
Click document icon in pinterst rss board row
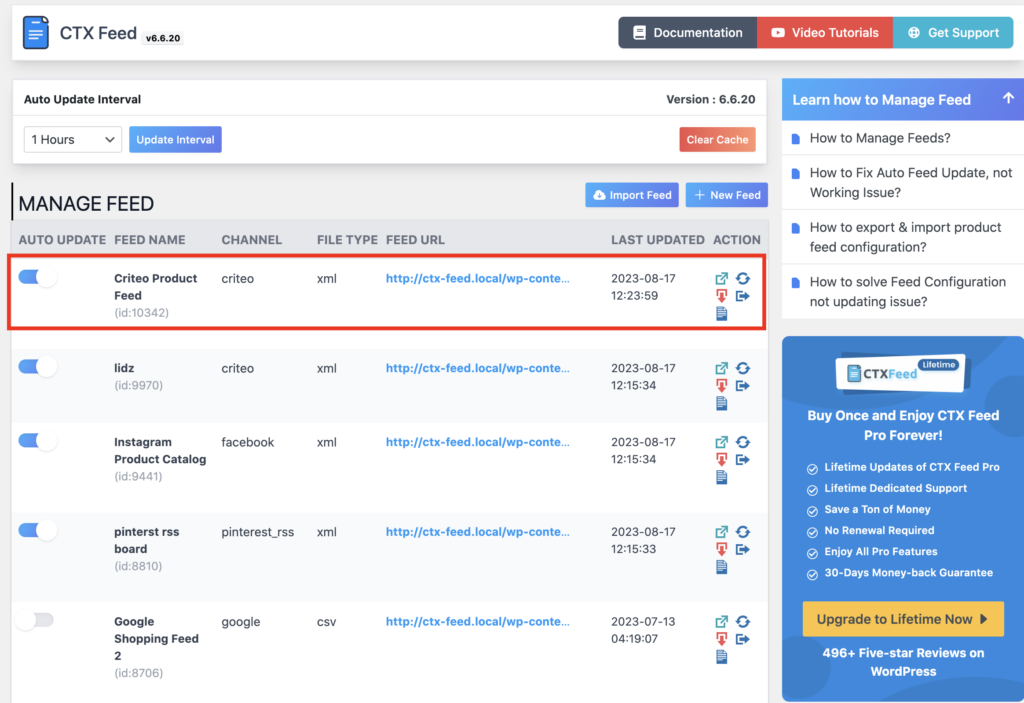pos(721,567)
